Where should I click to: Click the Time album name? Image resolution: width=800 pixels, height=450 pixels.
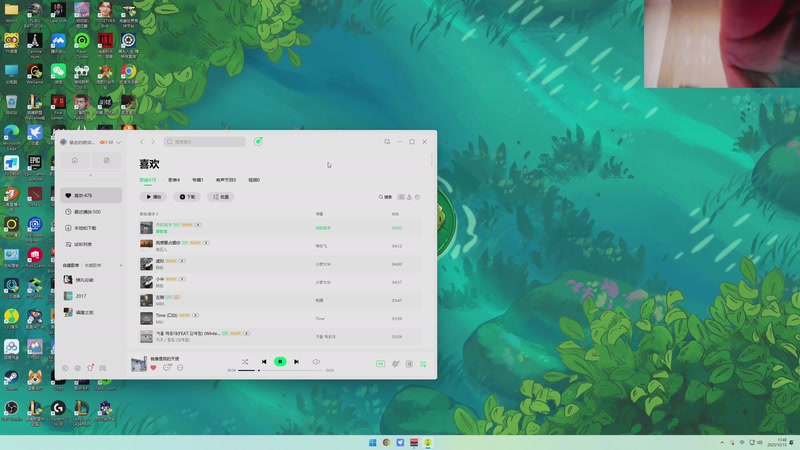pos(319,318)
